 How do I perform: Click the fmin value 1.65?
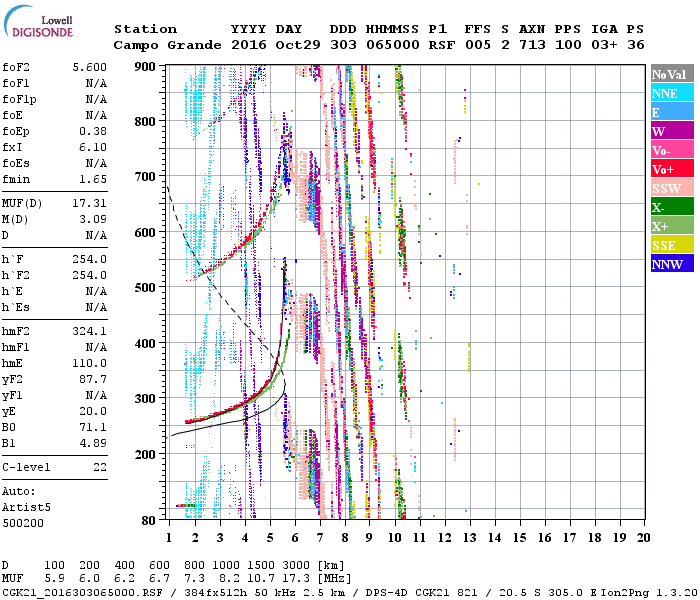pos(93,179)
